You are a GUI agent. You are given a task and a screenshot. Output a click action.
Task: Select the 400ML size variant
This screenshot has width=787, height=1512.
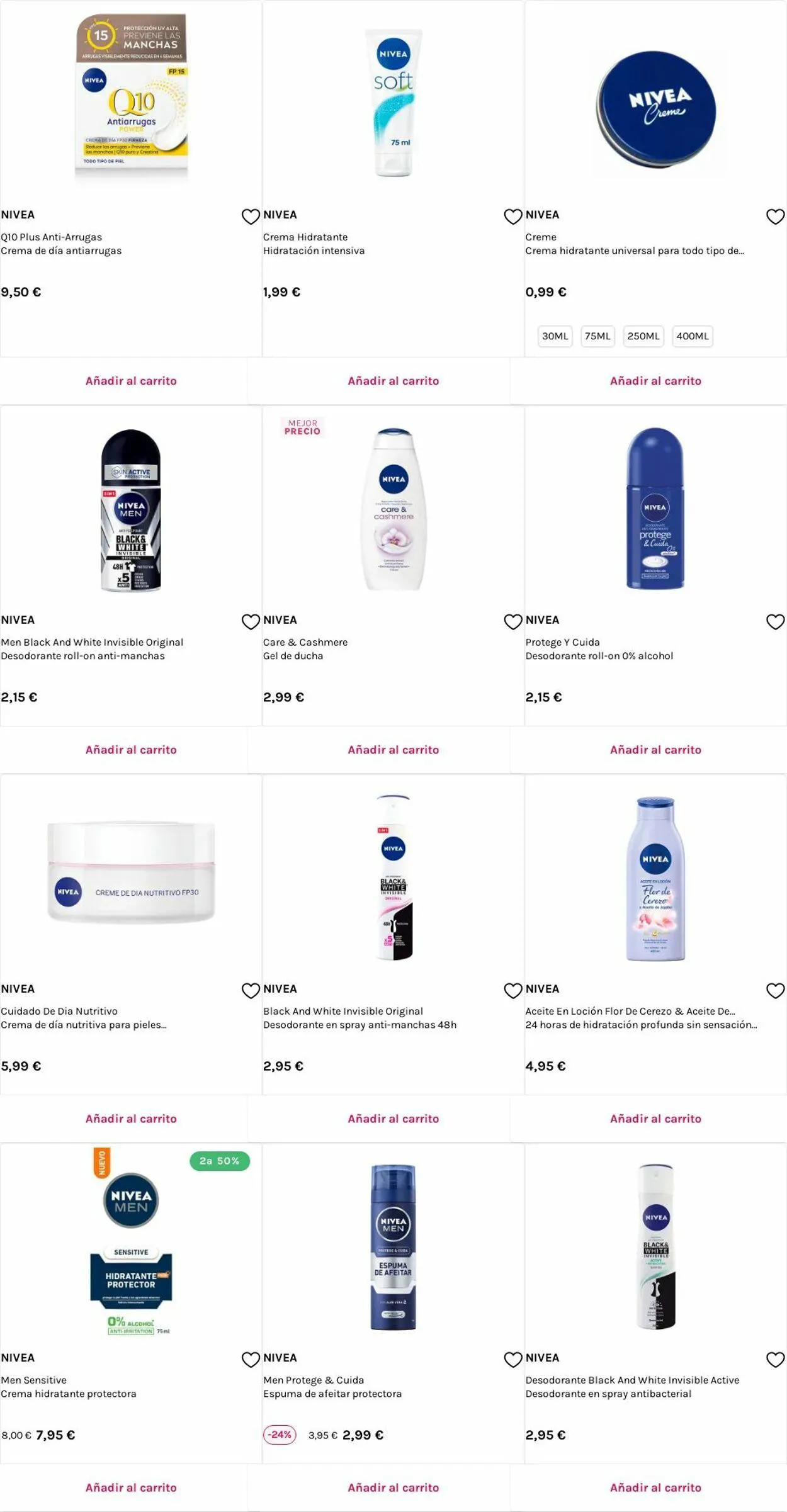pyautogui.click(x=693, y=336)
